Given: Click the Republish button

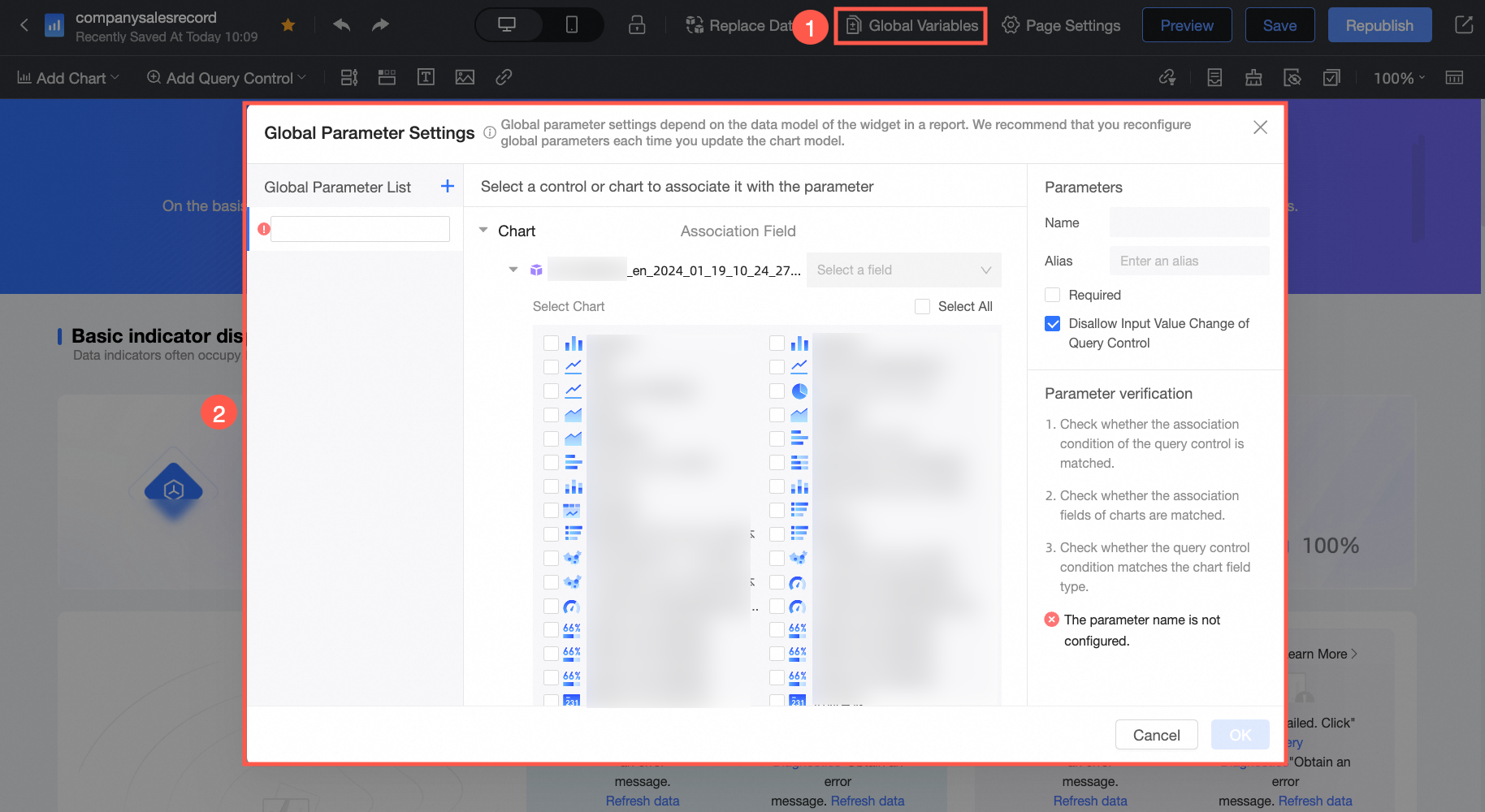Looking at the screenshot, I should click(1379, 25).
